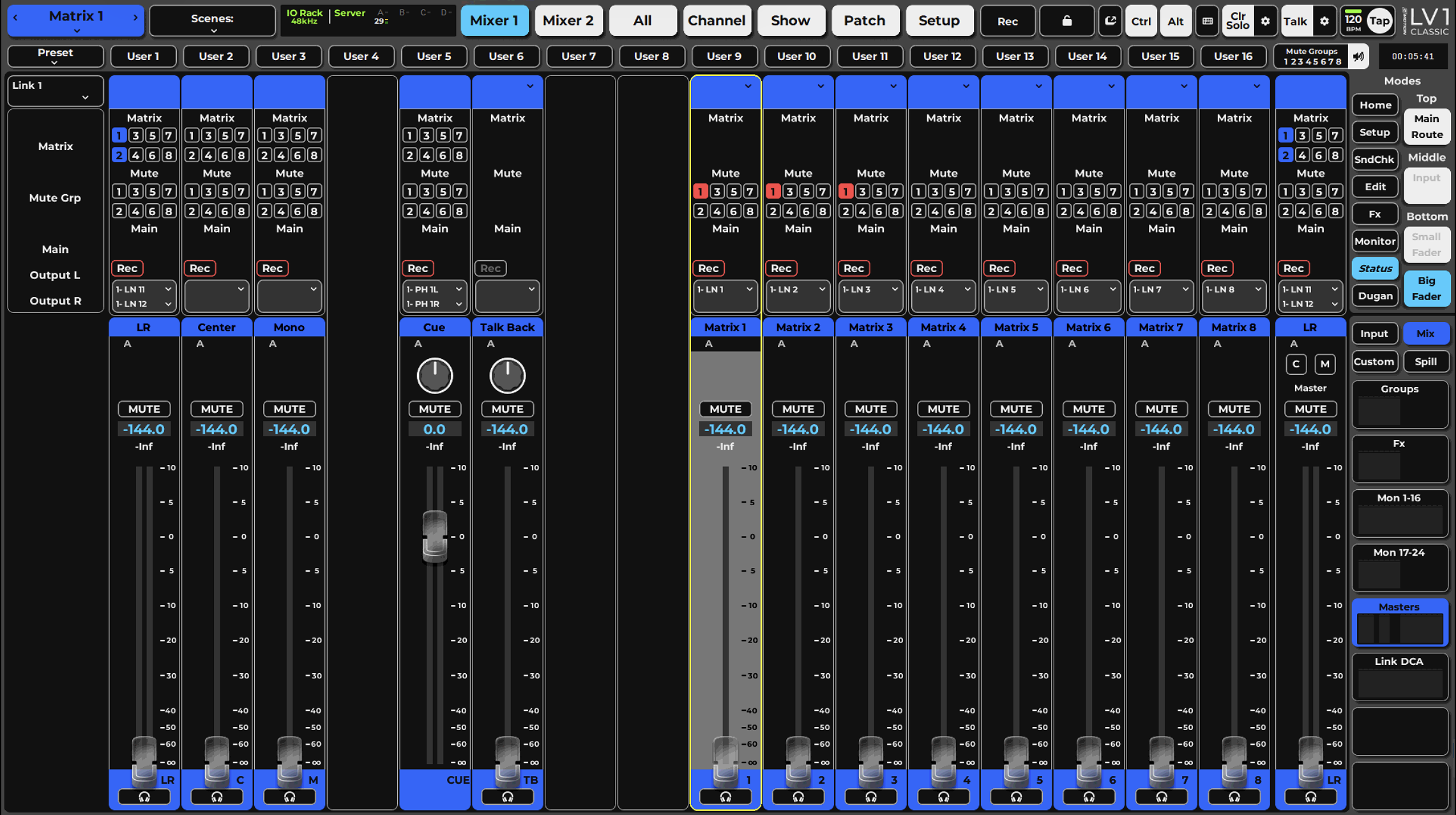Open the Link 1 dropdown

click(56, 91)
